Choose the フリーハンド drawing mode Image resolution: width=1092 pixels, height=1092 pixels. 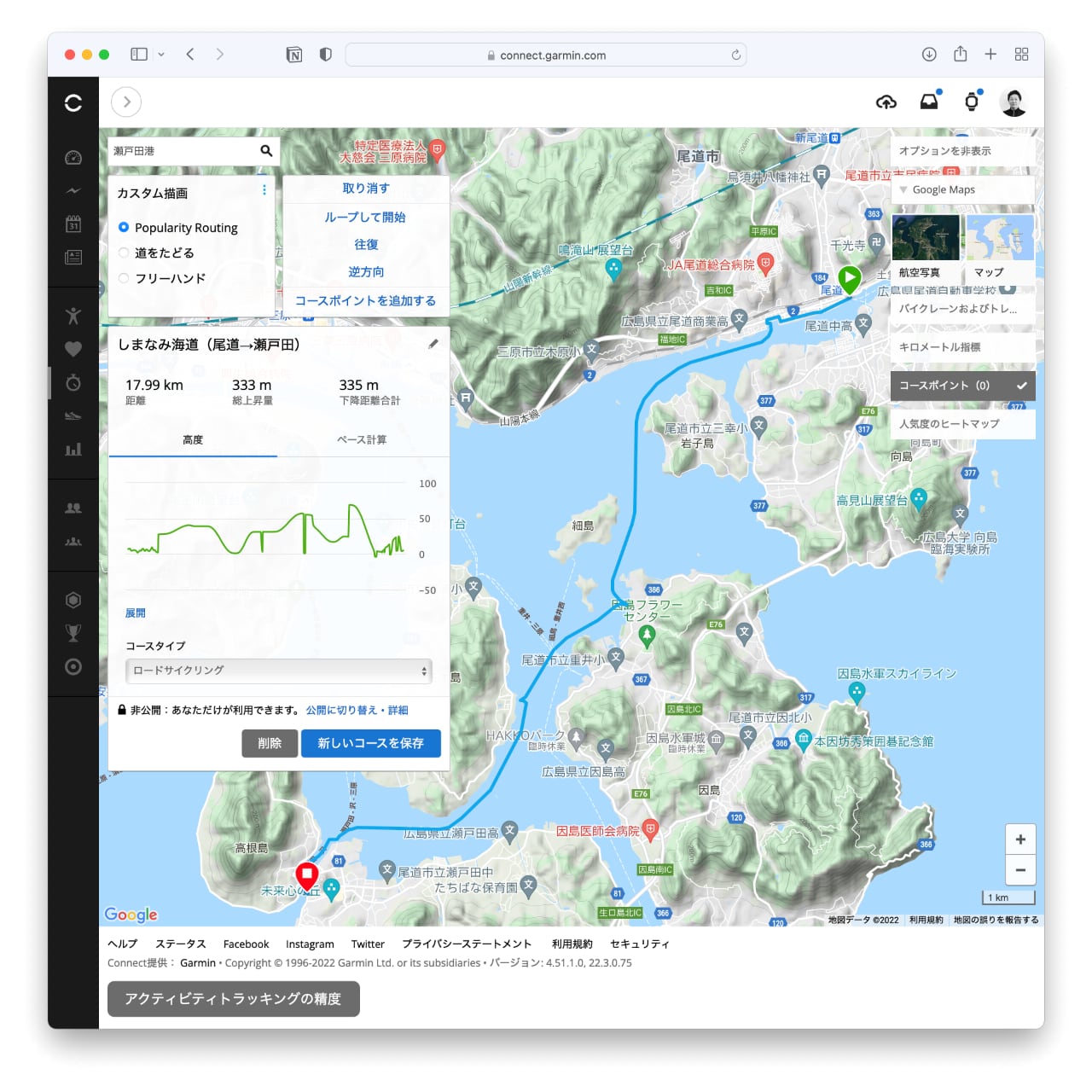125,278
